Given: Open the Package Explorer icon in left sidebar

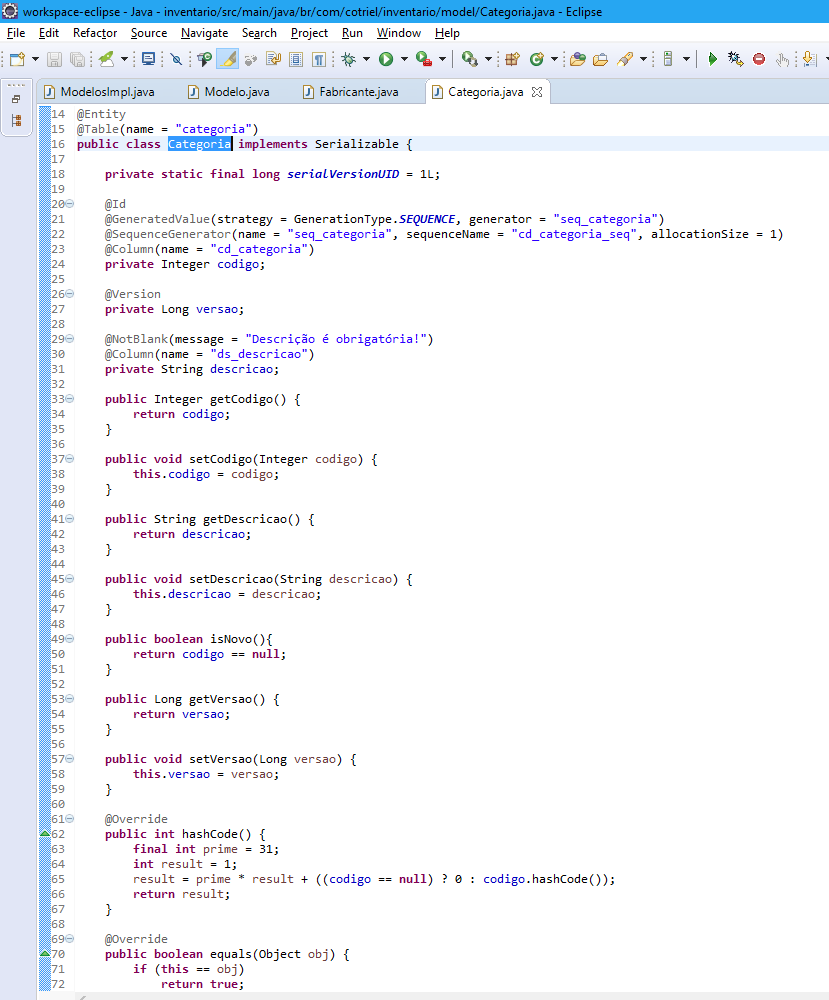Looking at the screenshot, I should [16, 120].
